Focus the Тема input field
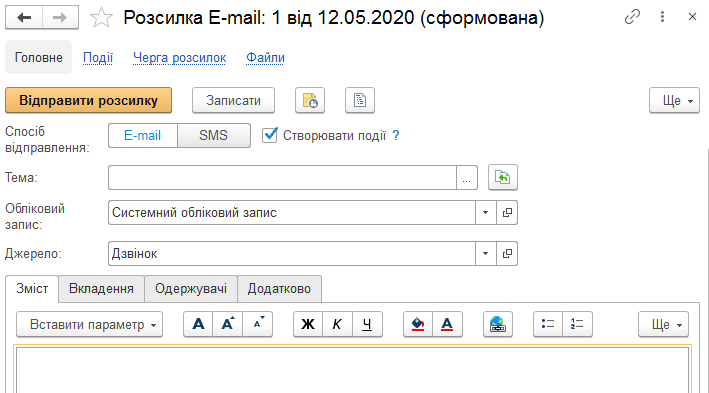The height and width of the screenshot is (393, 709). pos(282,177)
